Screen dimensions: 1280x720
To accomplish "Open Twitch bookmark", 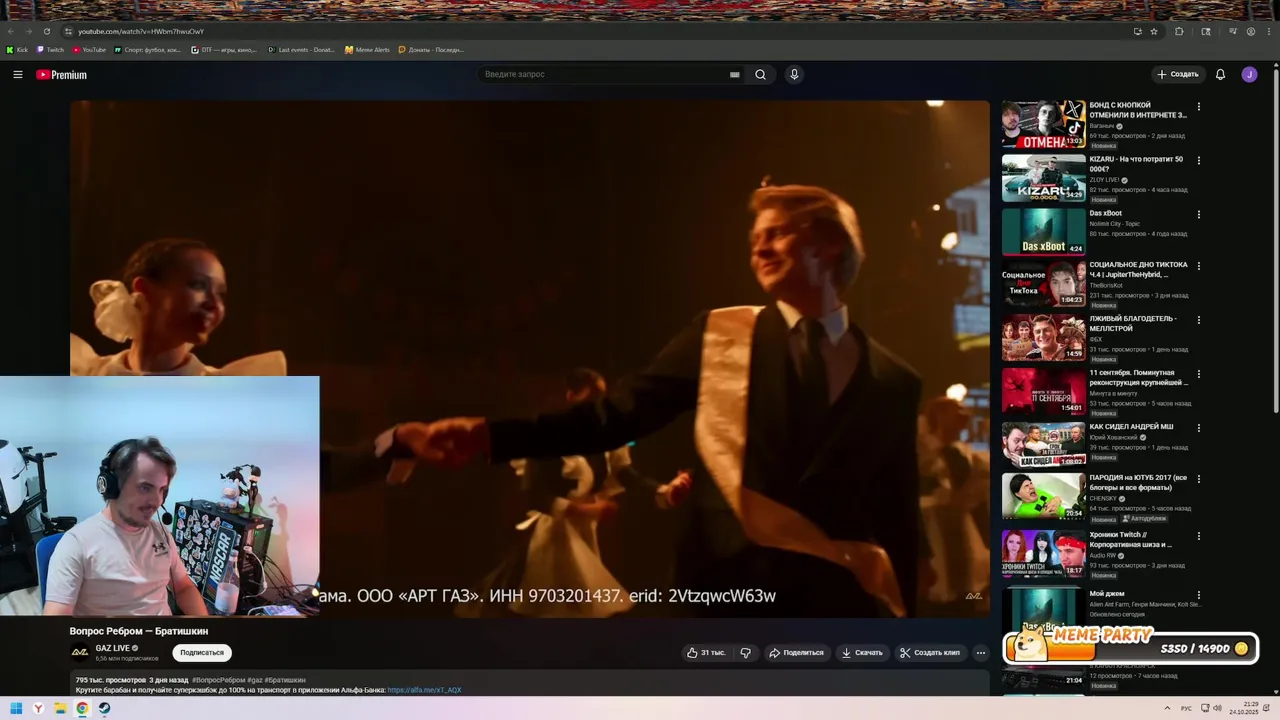I will [x=51, y=49].
